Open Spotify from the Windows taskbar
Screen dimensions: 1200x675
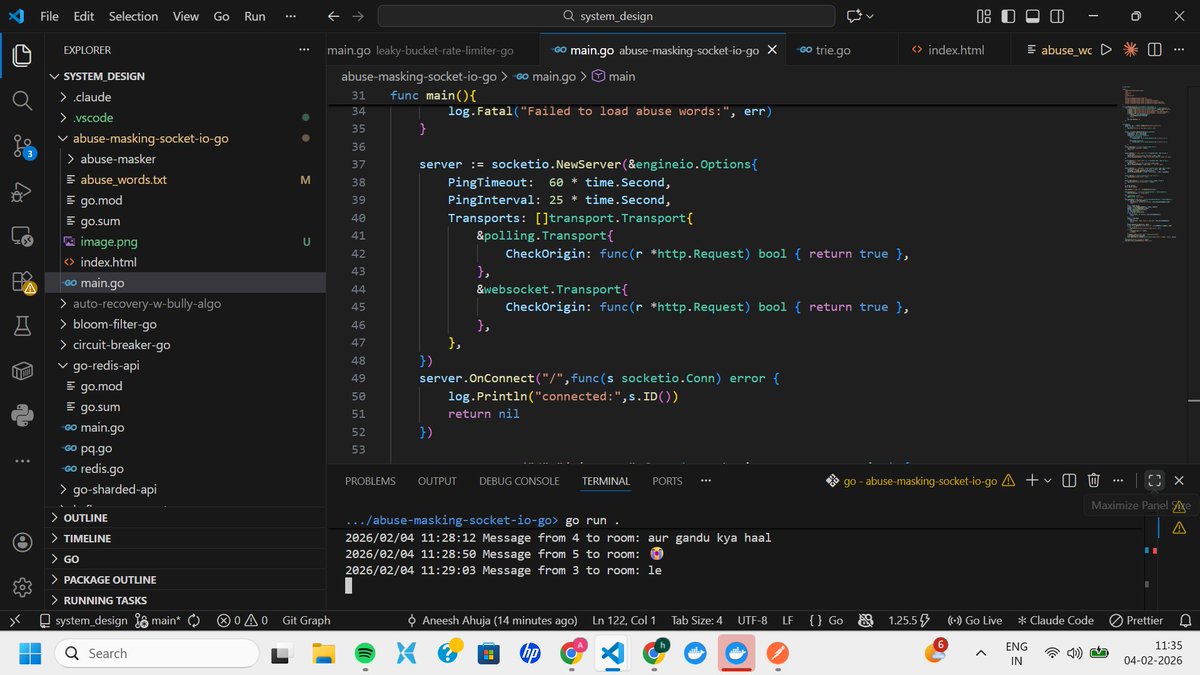point(365,653)
